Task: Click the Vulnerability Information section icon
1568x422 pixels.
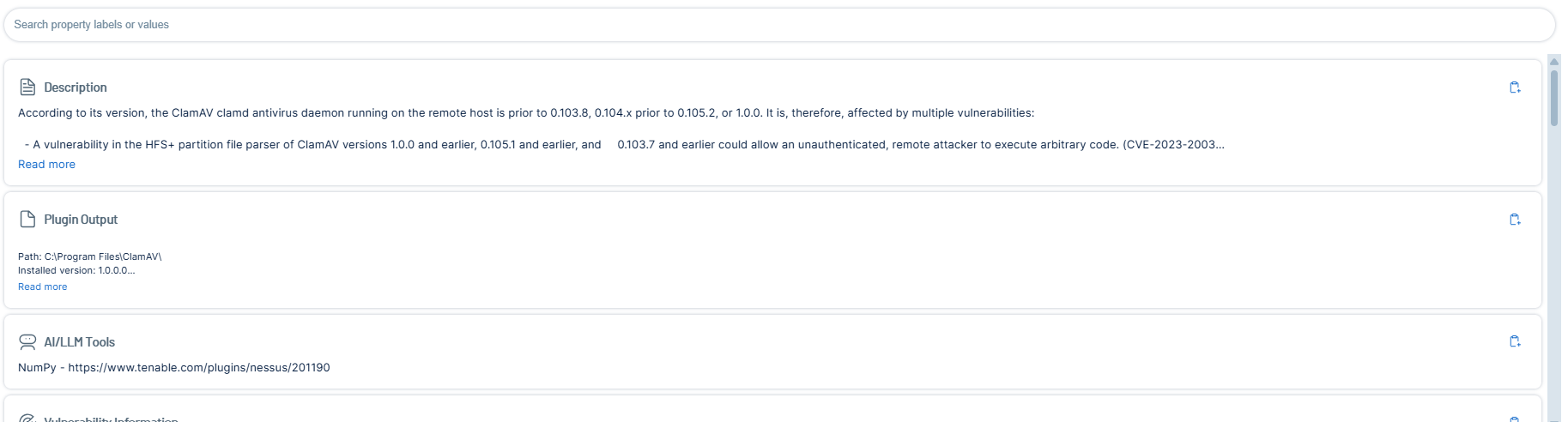Action: point(27,419)
